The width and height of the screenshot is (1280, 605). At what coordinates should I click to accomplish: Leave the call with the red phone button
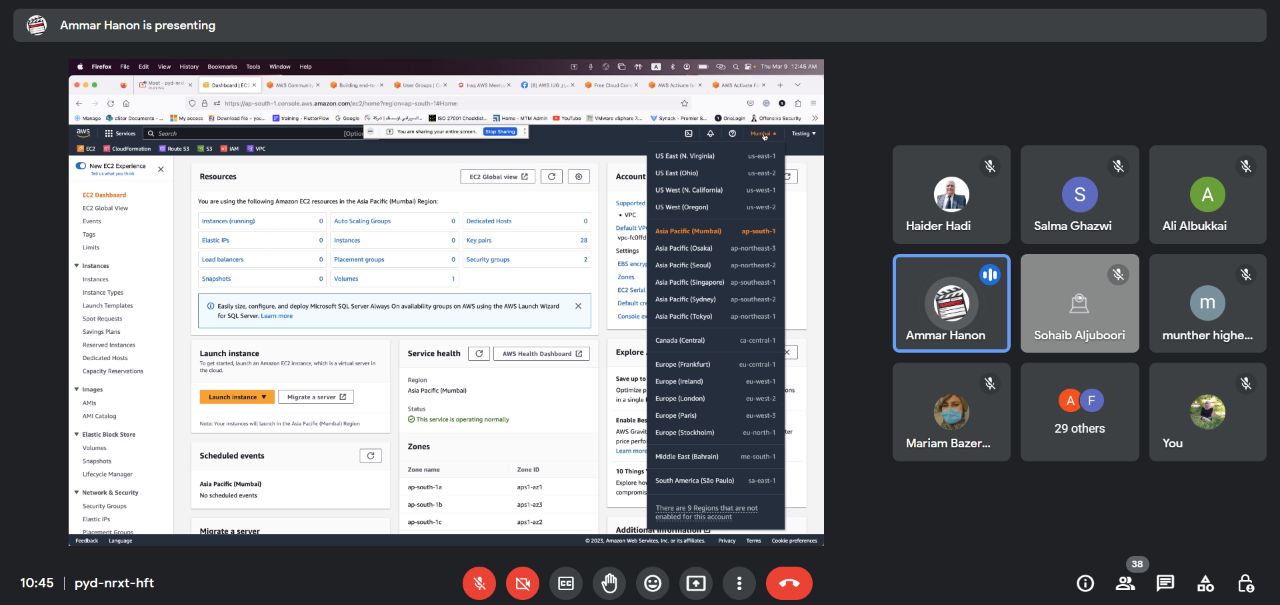pyautogui.click(x=789, y=583)
